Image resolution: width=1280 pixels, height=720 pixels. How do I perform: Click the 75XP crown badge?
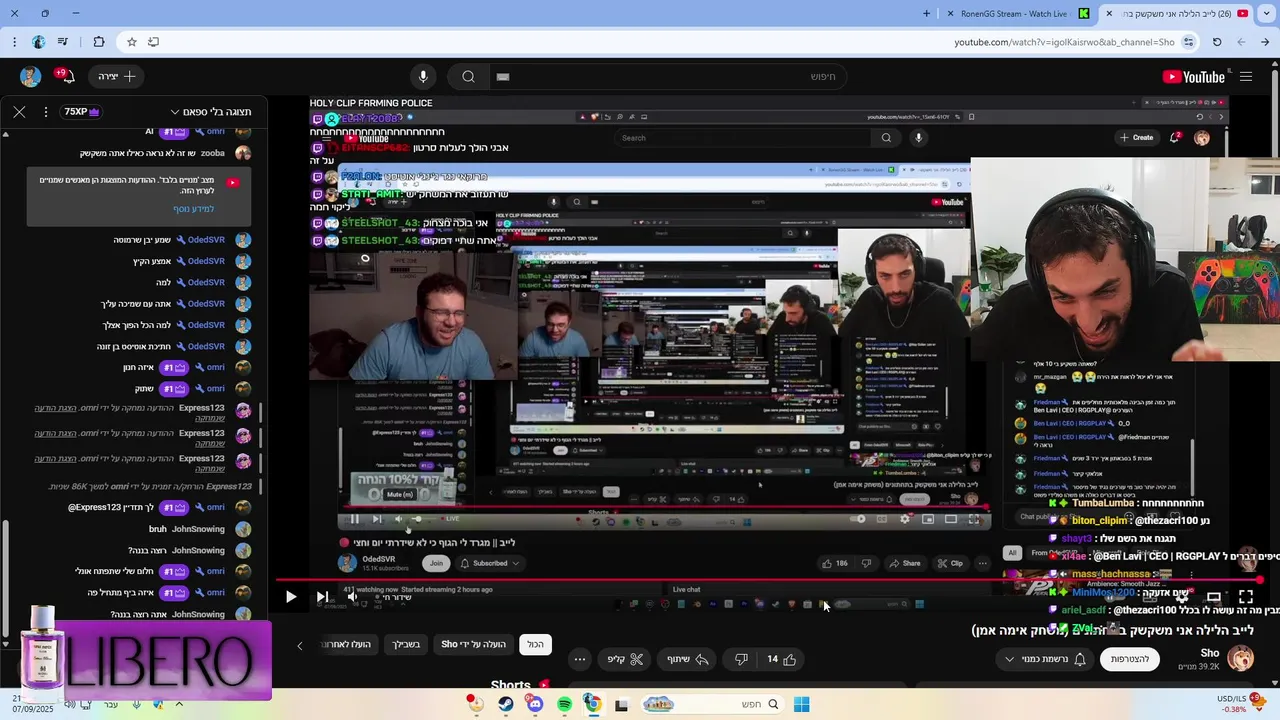click(x=82, y=112)
